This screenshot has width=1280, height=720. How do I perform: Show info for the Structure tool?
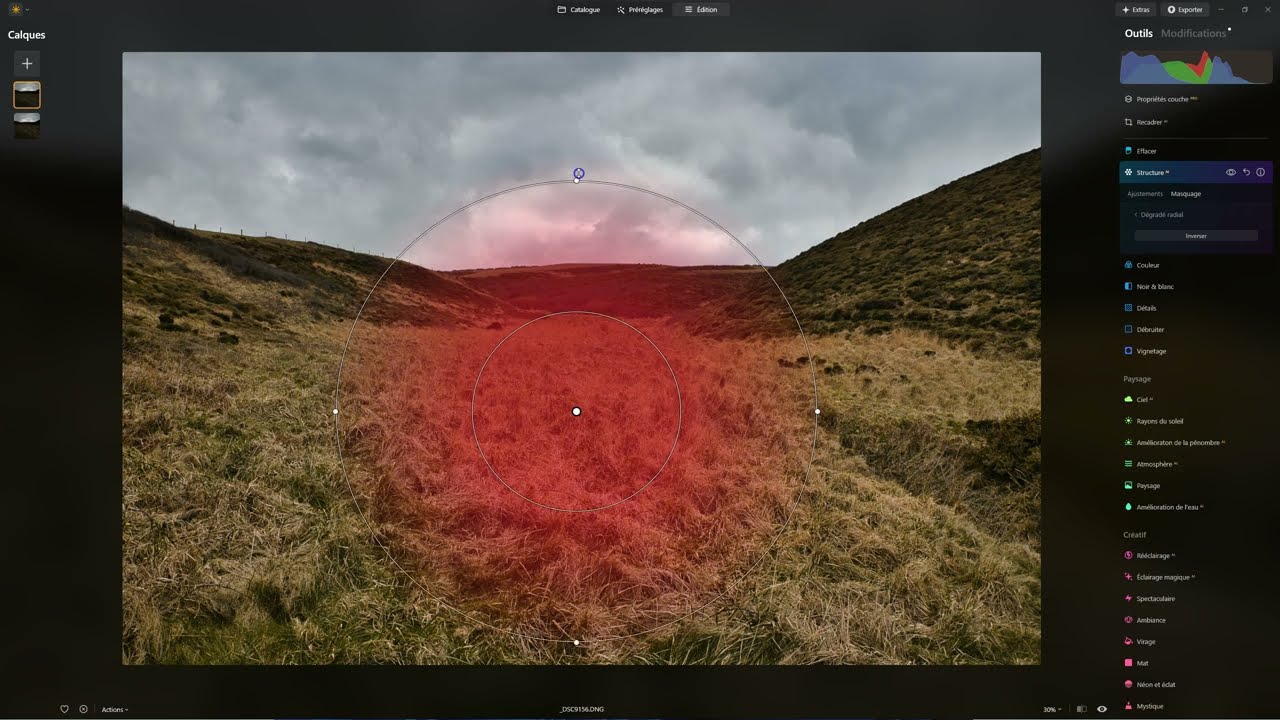[1260, 172]
